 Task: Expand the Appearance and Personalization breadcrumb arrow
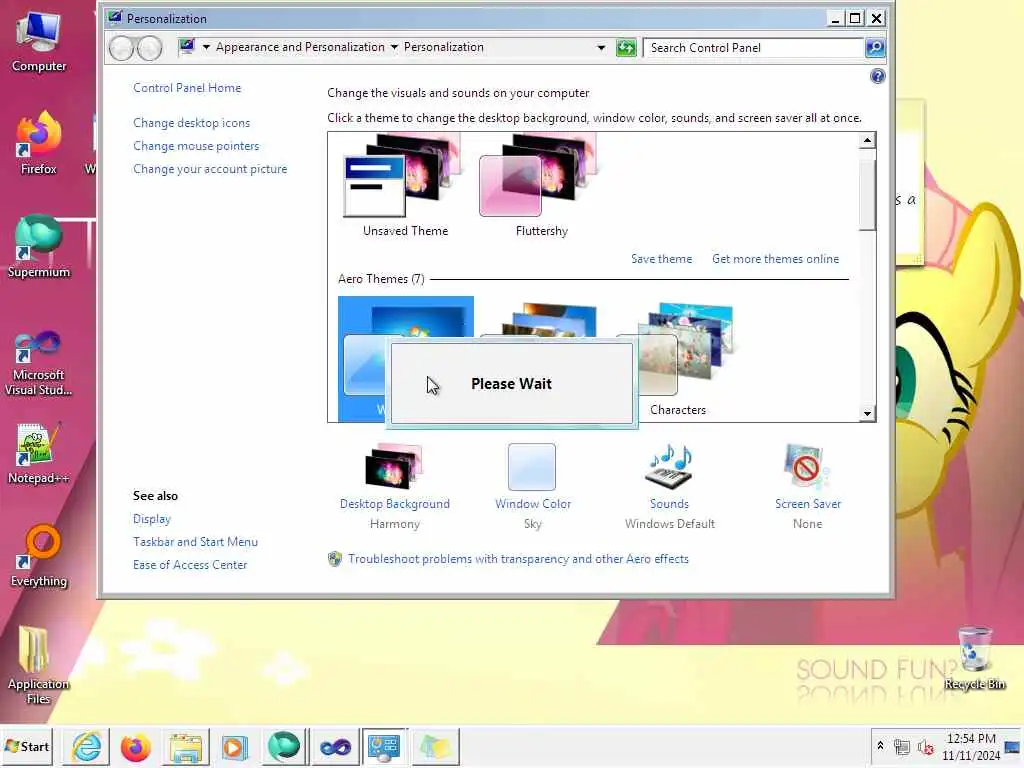pos(394,47)
